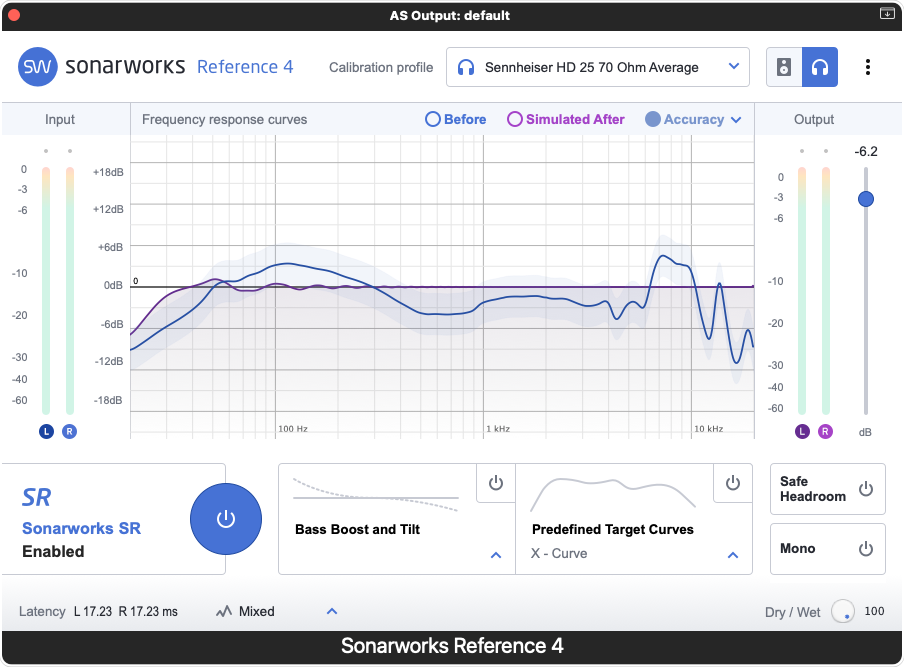
Task: Click the Calibration profile label
Action: pyautogui.click(x=381, y=67)
